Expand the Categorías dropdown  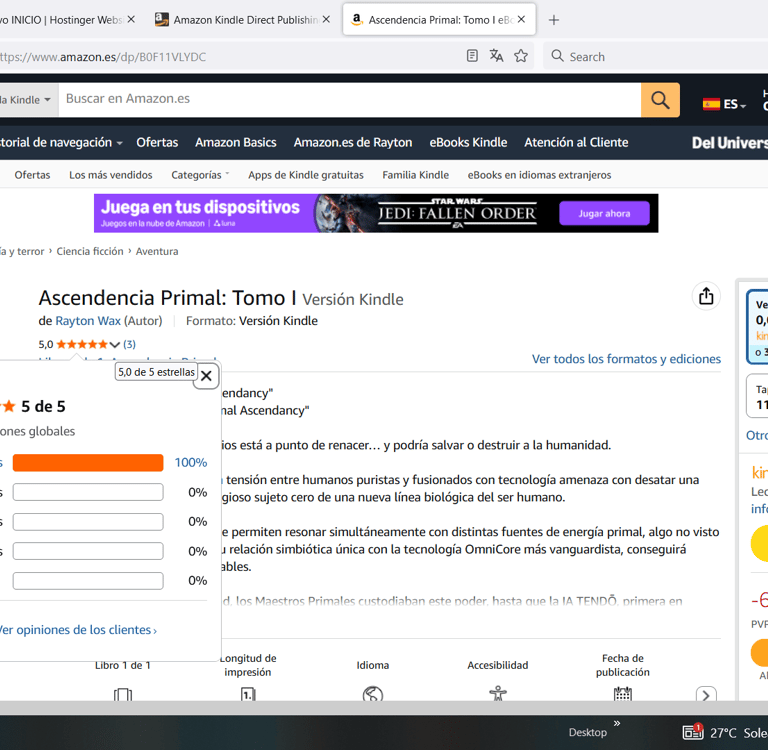point(200,175)
